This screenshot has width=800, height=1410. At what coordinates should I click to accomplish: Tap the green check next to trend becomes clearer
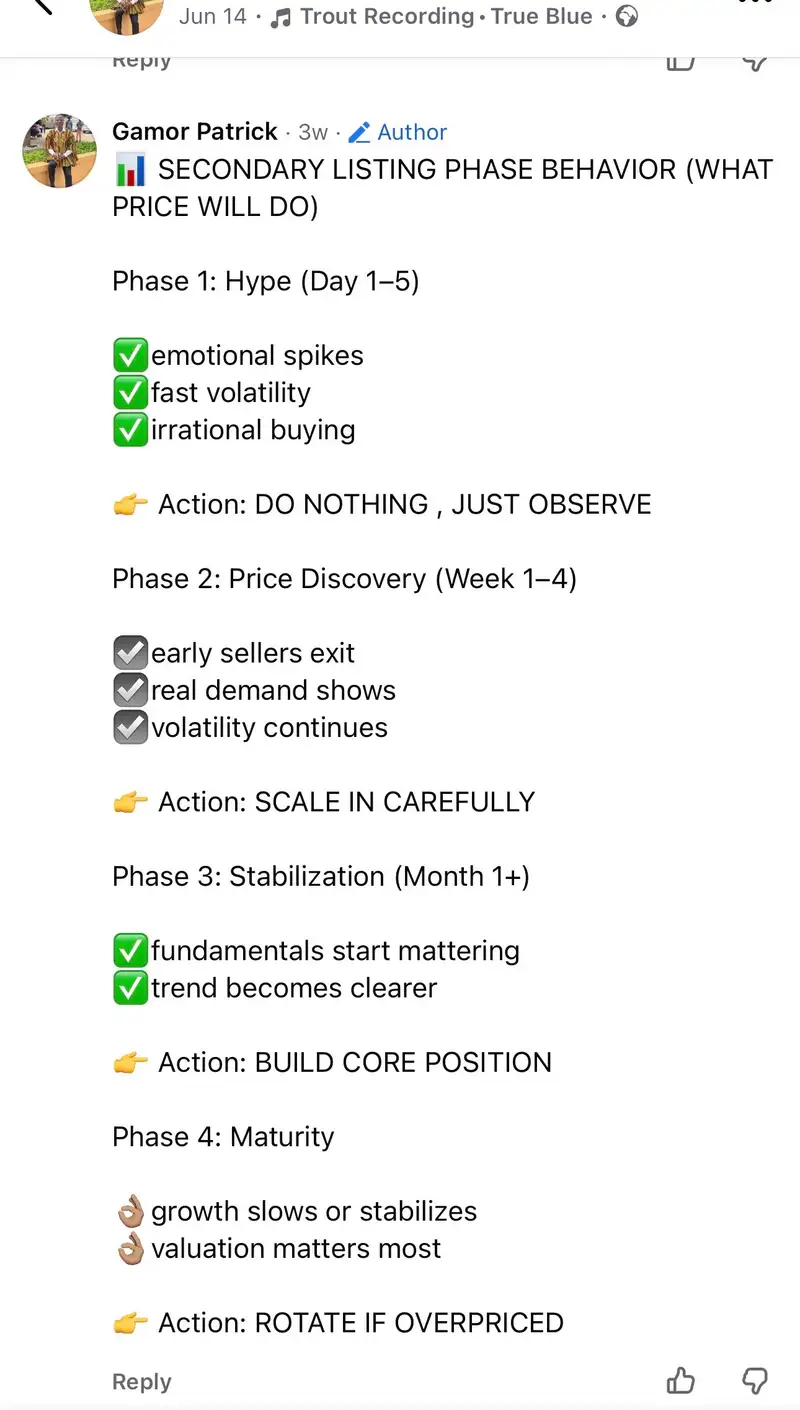tap(130, 988)
